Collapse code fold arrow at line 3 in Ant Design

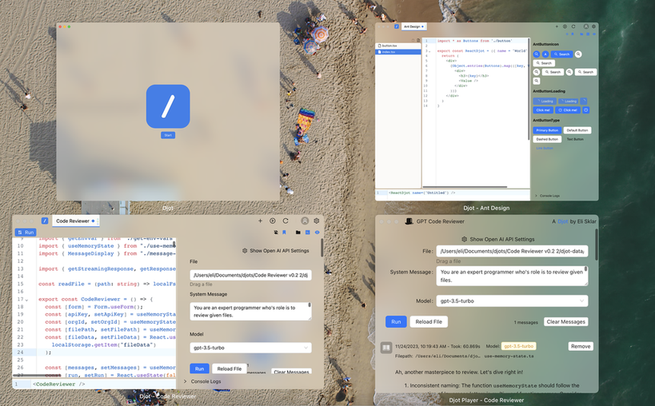429,51
